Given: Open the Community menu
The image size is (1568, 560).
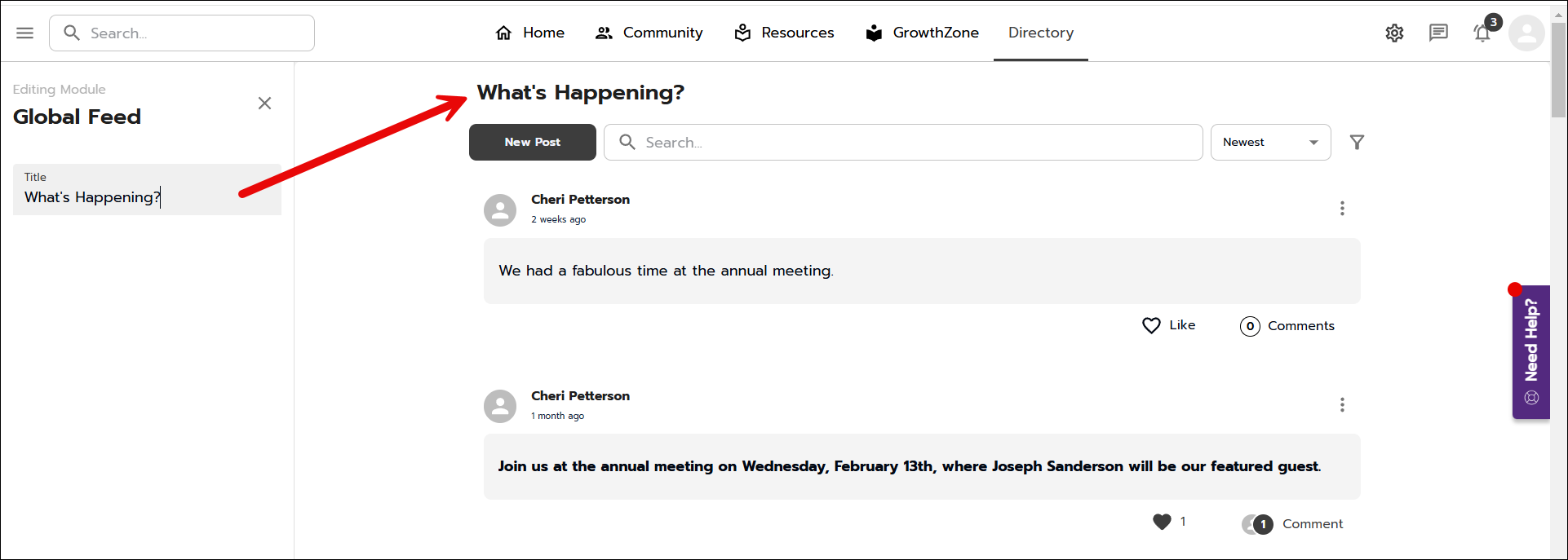Looking at the screenshot, I should tap(649, 33).
